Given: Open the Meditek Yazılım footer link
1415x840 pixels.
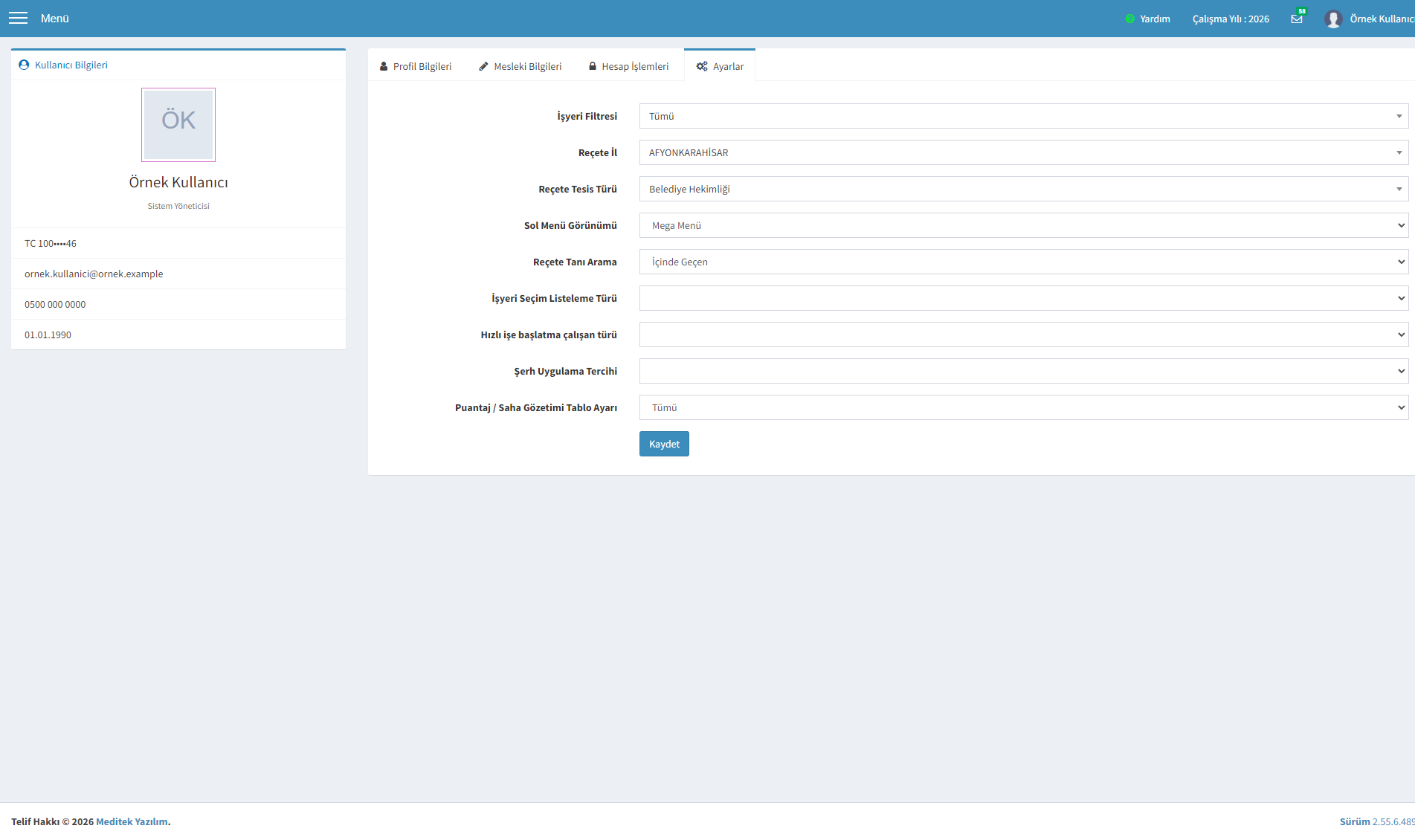Looking at the screenshot, I should click(x=132, y=821).
